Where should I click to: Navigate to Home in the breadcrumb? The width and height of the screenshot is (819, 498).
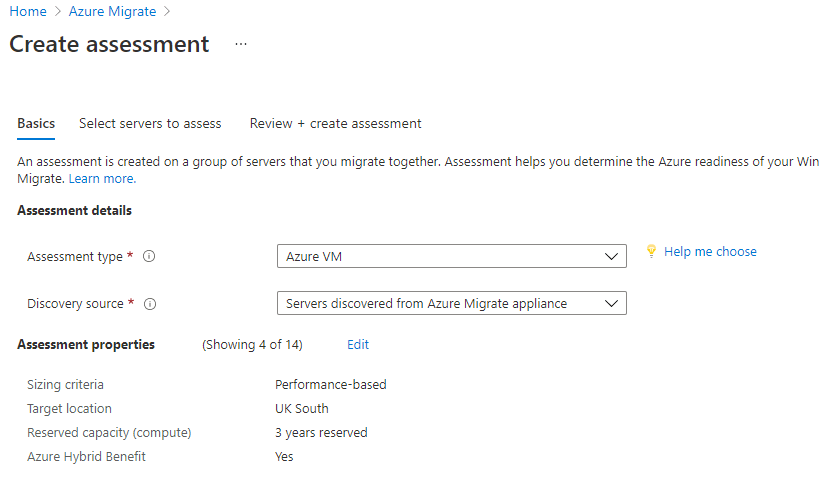click(x=28, y=11)
